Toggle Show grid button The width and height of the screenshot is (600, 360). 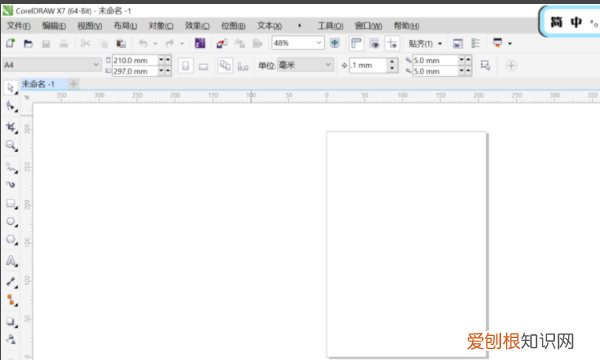tap(374, 43)
